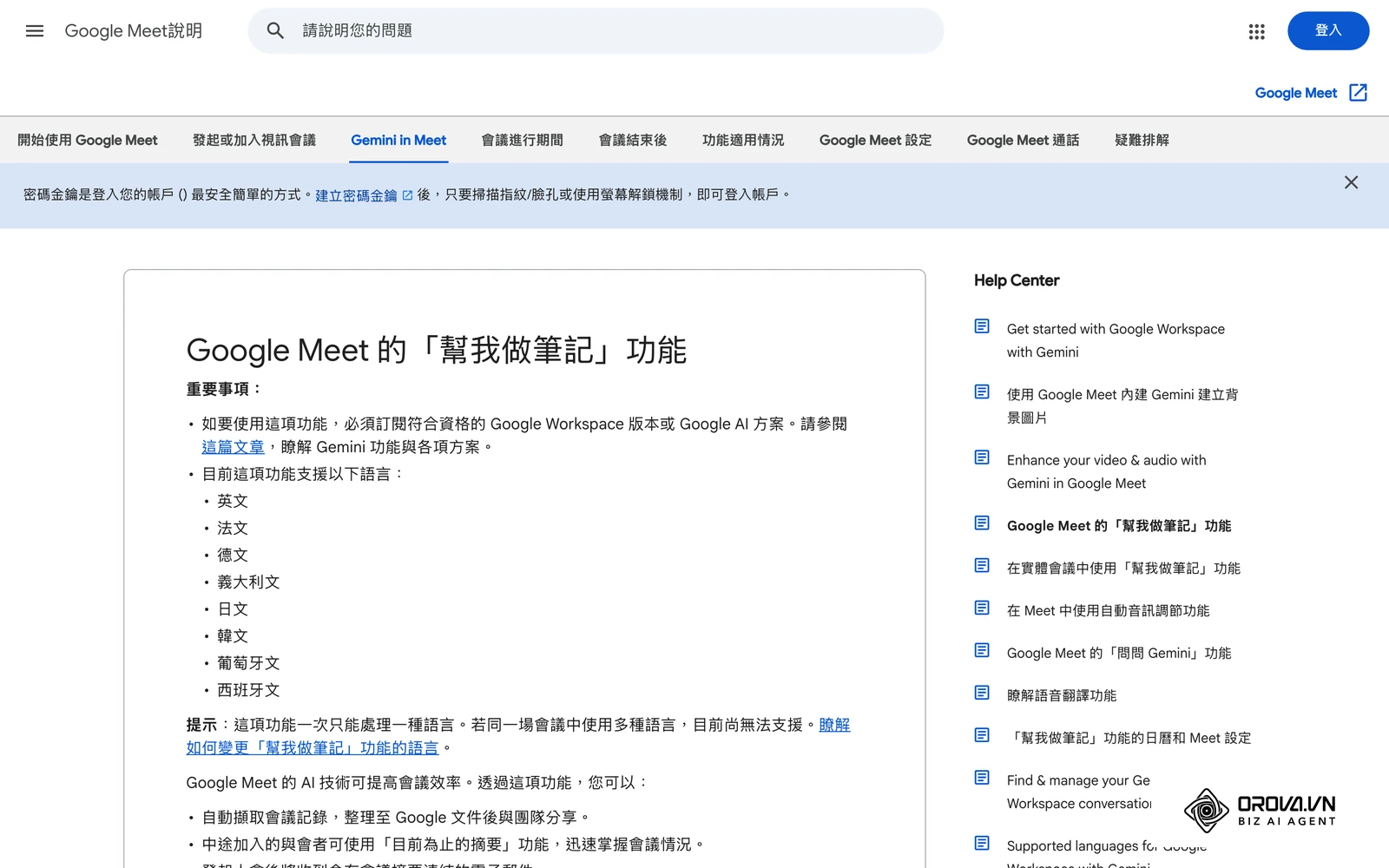Click article icon beside Get started with Google Workspace
This screenshot has width=1389, height=868.
(x=982, y=326)
